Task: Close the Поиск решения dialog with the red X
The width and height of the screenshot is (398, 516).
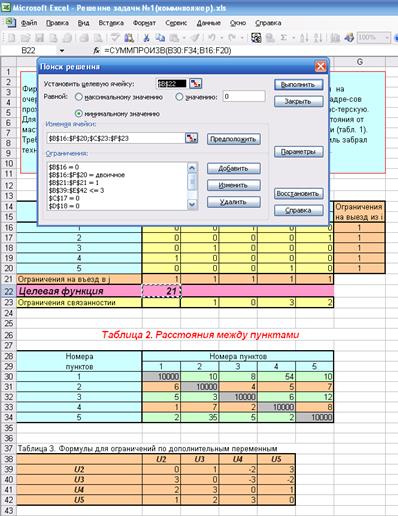Action: tap(320, 67)
